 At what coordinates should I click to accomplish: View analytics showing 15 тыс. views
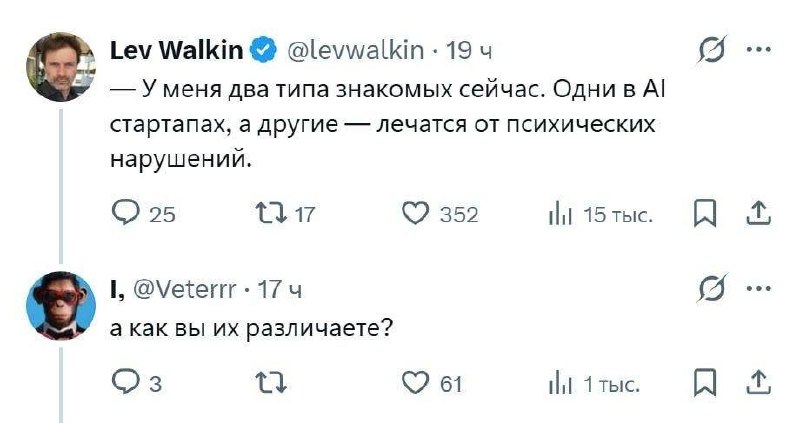[x=601, y=215]
